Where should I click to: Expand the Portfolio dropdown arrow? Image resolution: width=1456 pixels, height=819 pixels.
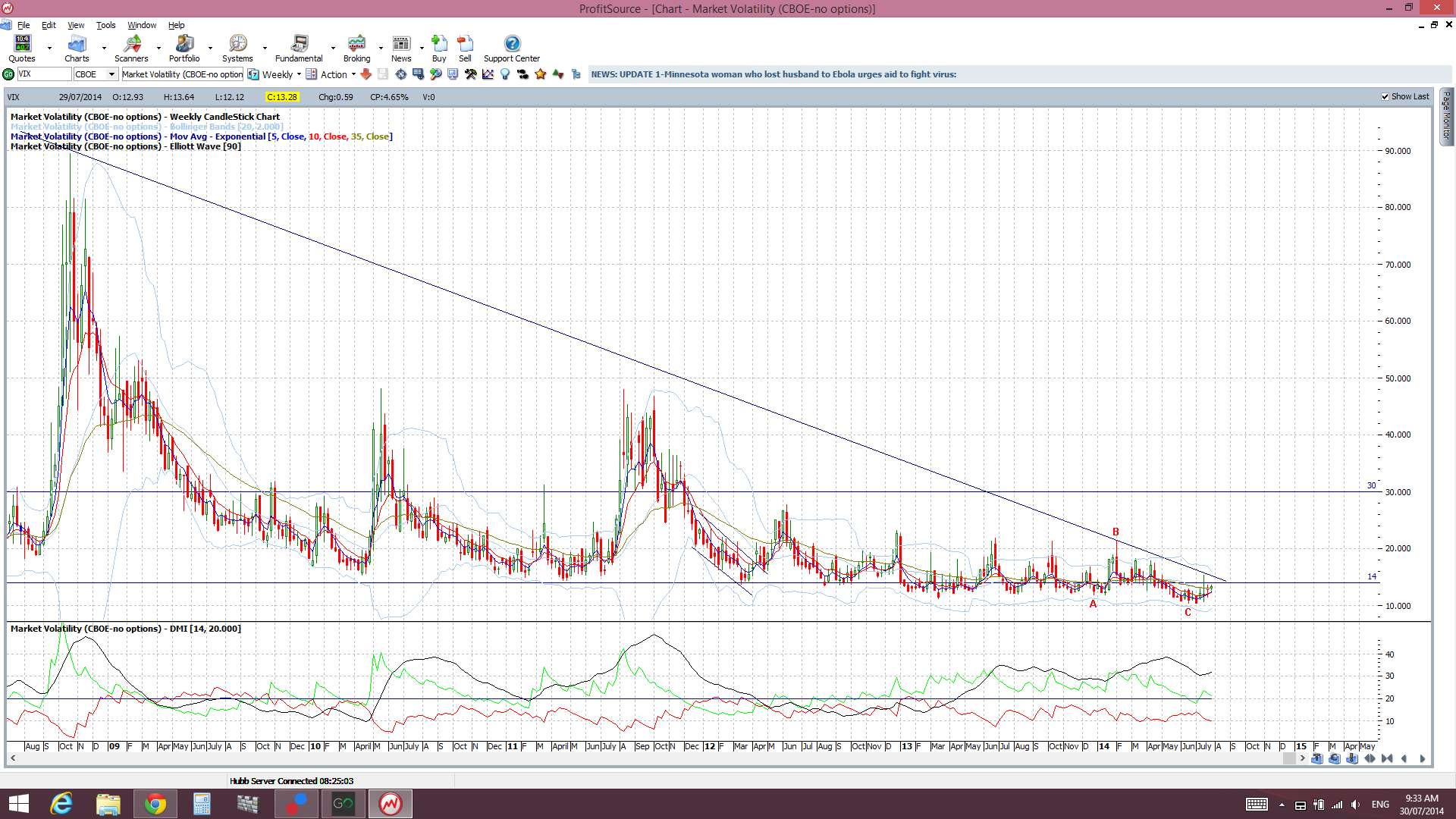pos(210,48)
